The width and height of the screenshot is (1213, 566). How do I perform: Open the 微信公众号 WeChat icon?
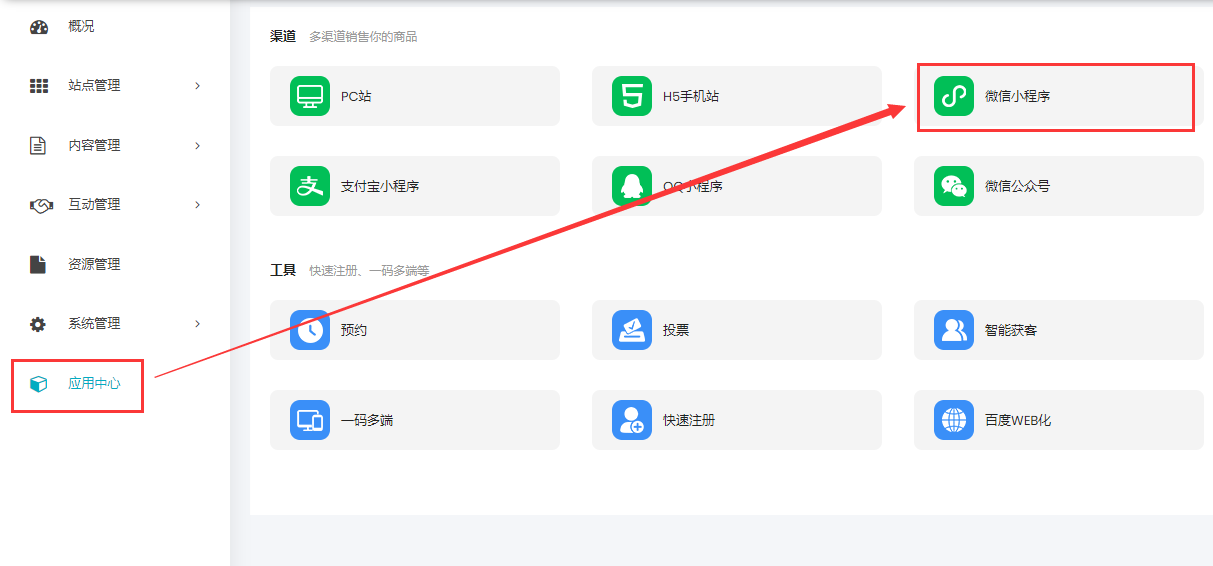point(953,186)
